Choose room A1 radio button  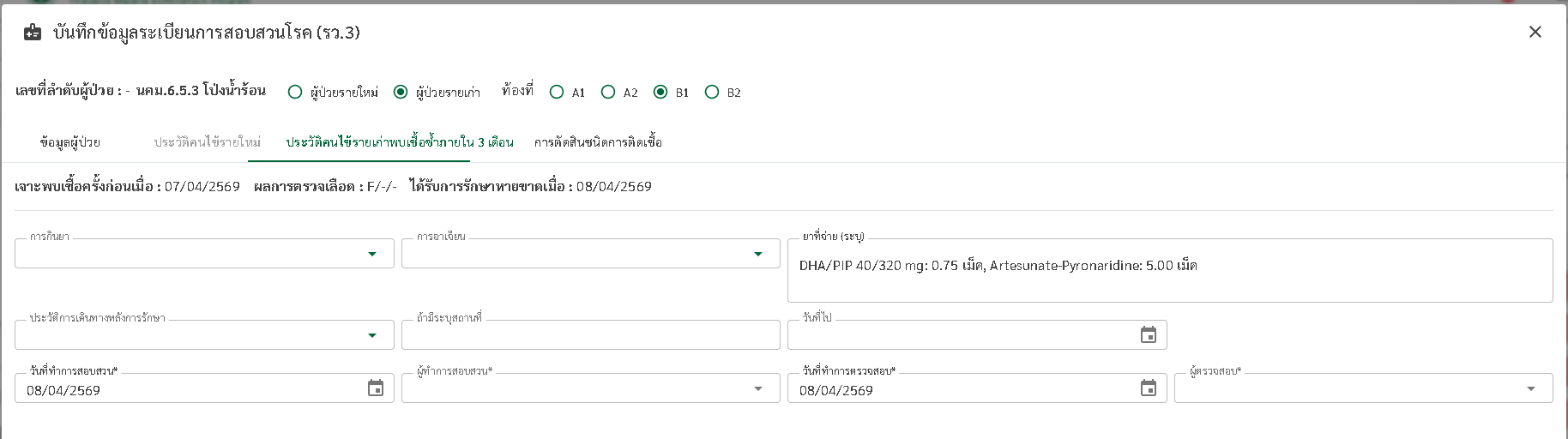coord(557,92)
